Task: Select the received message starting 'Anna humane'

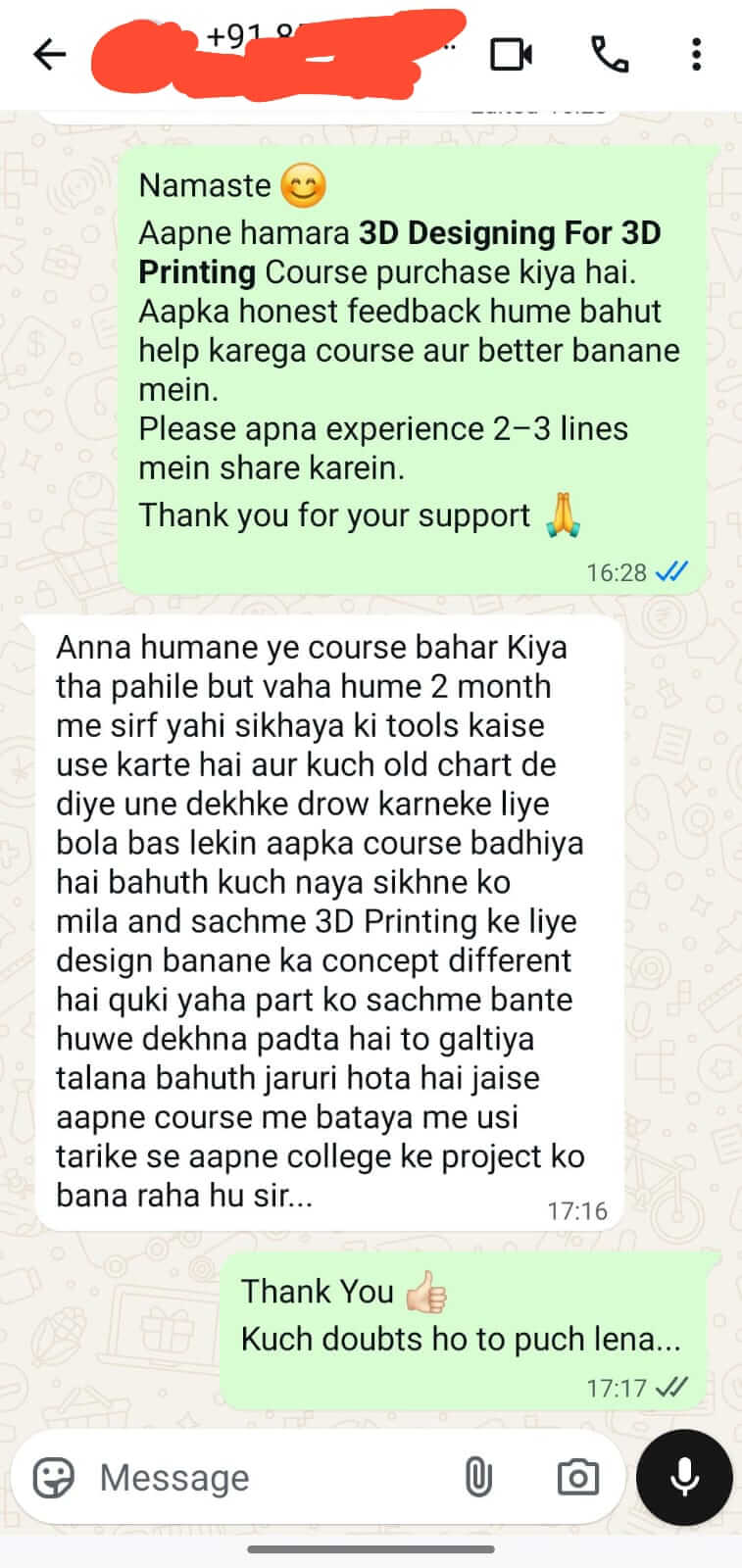Action: coord(329,921)
